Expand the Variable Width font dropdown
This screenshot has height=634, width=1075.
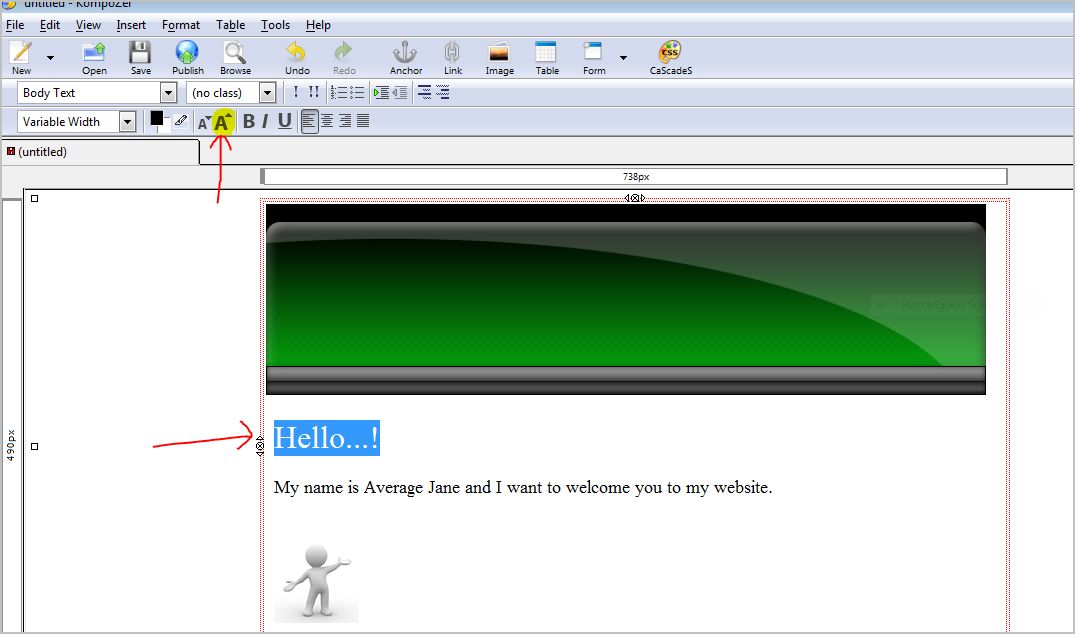pos(127,122)
